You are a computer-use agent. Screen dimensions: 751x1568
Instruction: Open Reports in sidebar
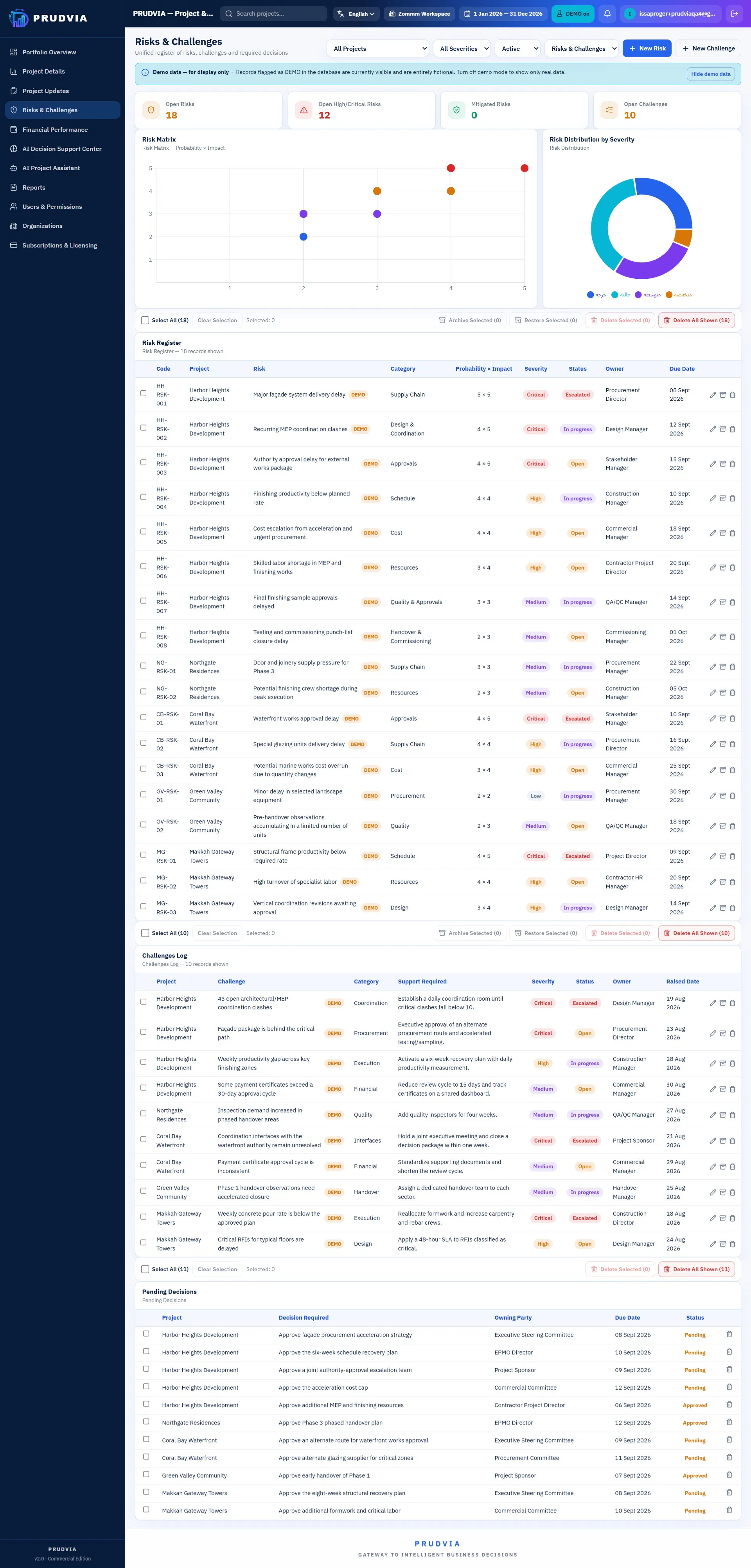point(62,187)
